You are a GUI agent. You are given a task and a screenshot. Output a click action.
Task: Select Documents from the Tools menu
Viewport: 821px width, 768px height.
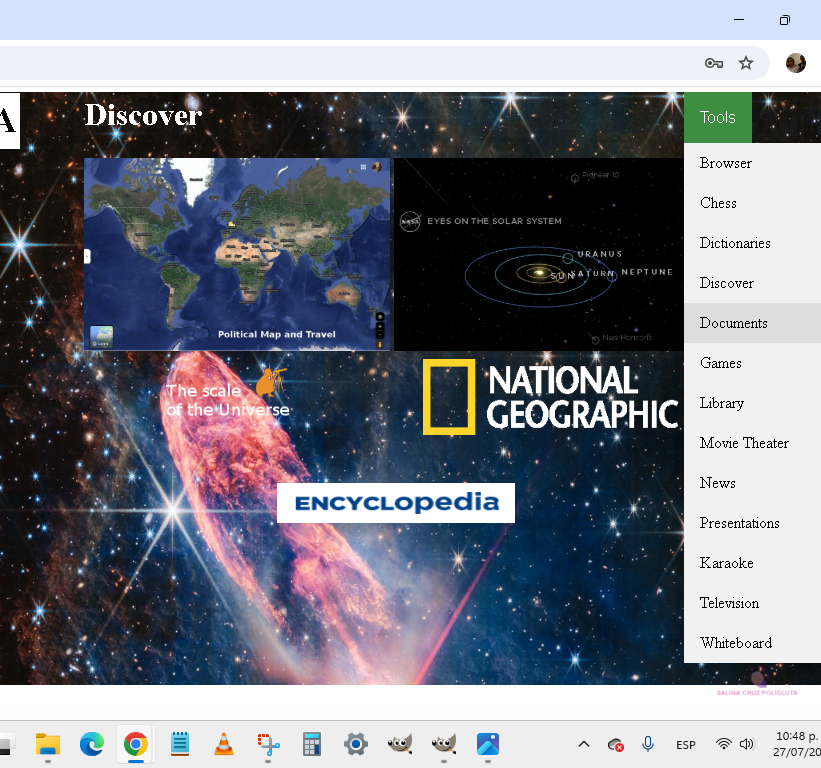tap(734, 323)
